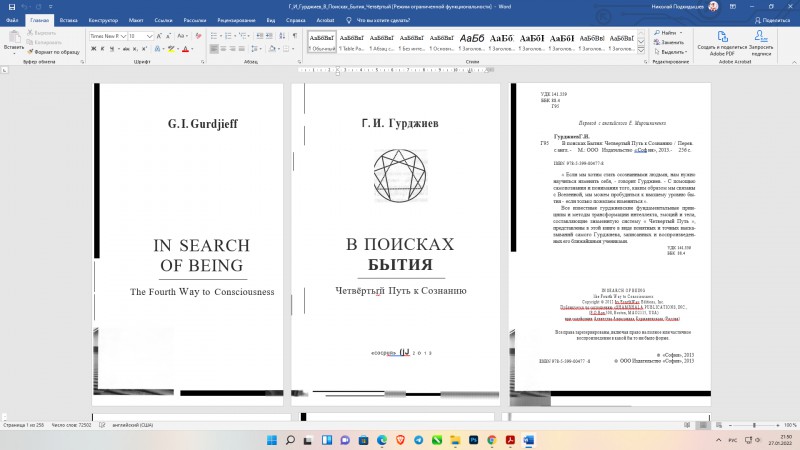Open the Выделить (Select) menu

coord(670,52)
